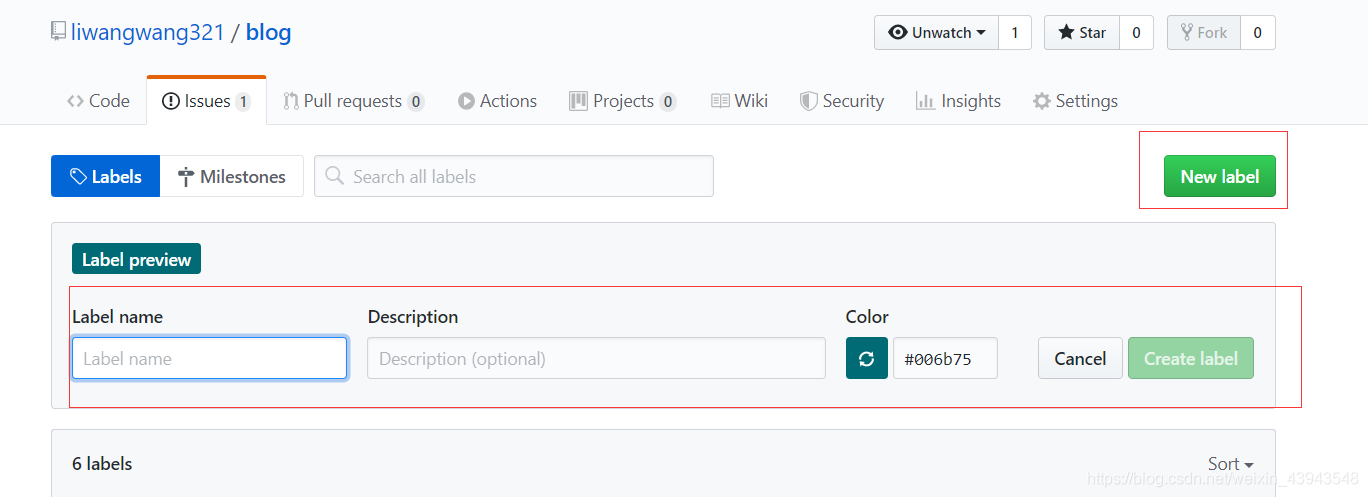Viewport: 1368px width, 497px height.
Task: Click the Projects count badge 0
Action: point(668,101)
